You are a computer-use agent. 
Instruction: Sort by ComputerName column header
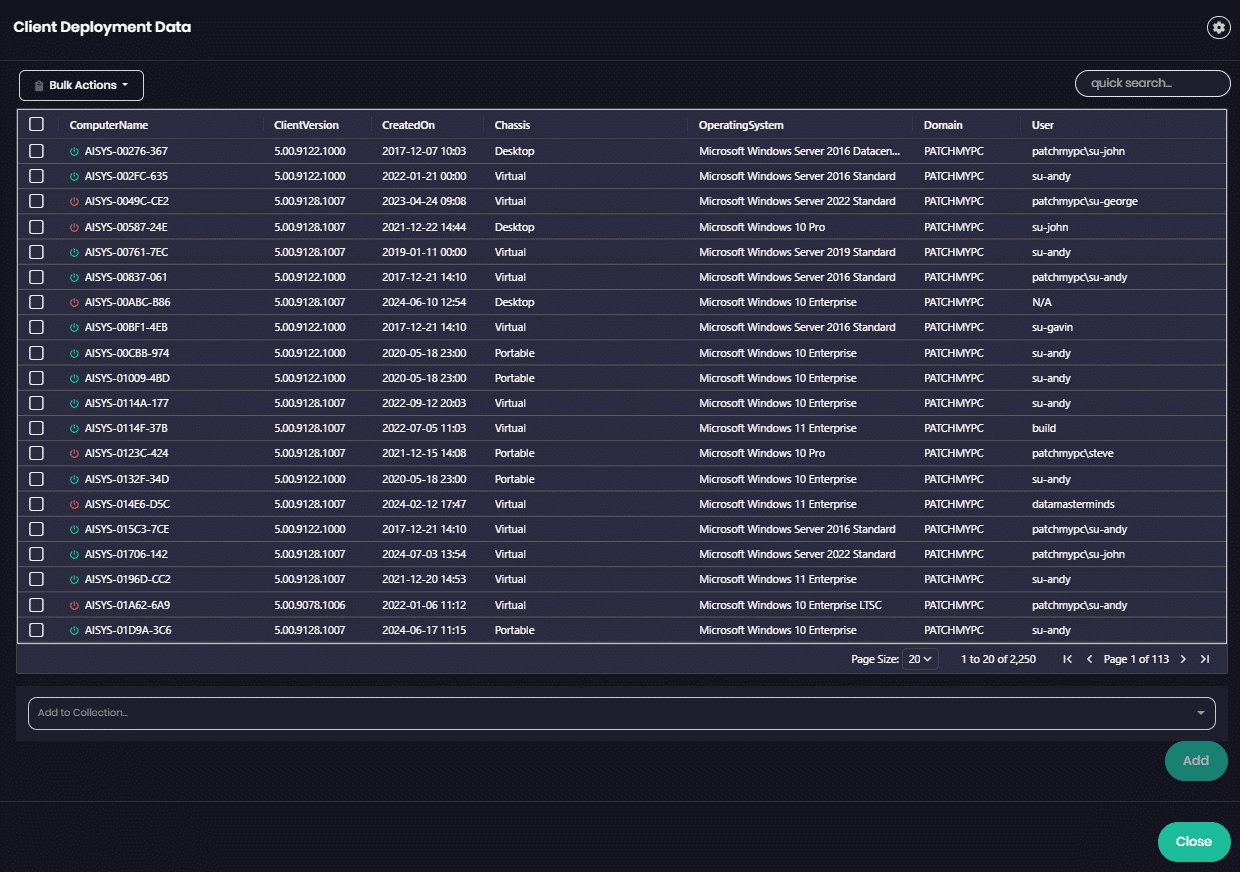click(109, 125)
